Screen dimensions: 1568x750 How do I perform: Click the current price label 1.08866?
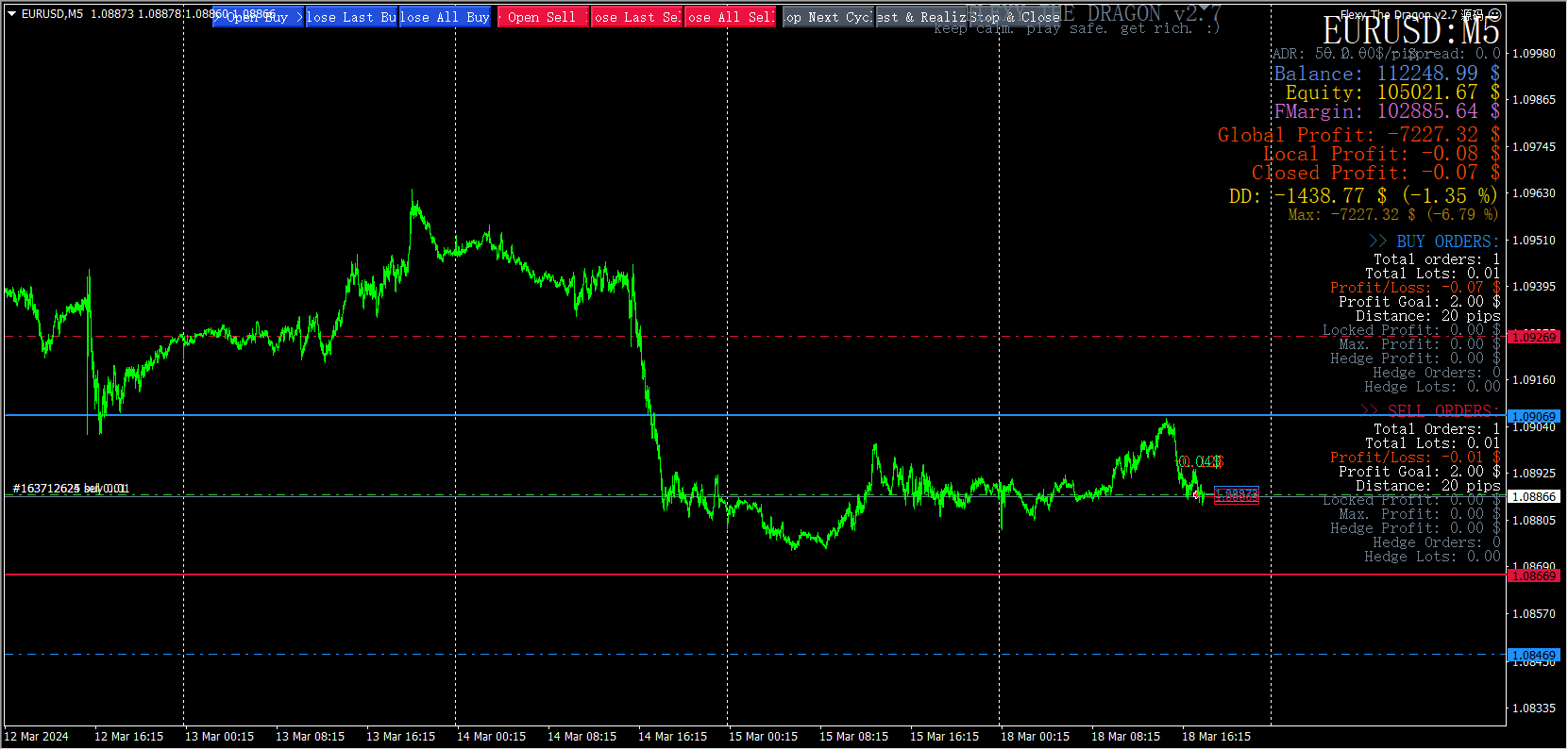[x=1534, y=497]
